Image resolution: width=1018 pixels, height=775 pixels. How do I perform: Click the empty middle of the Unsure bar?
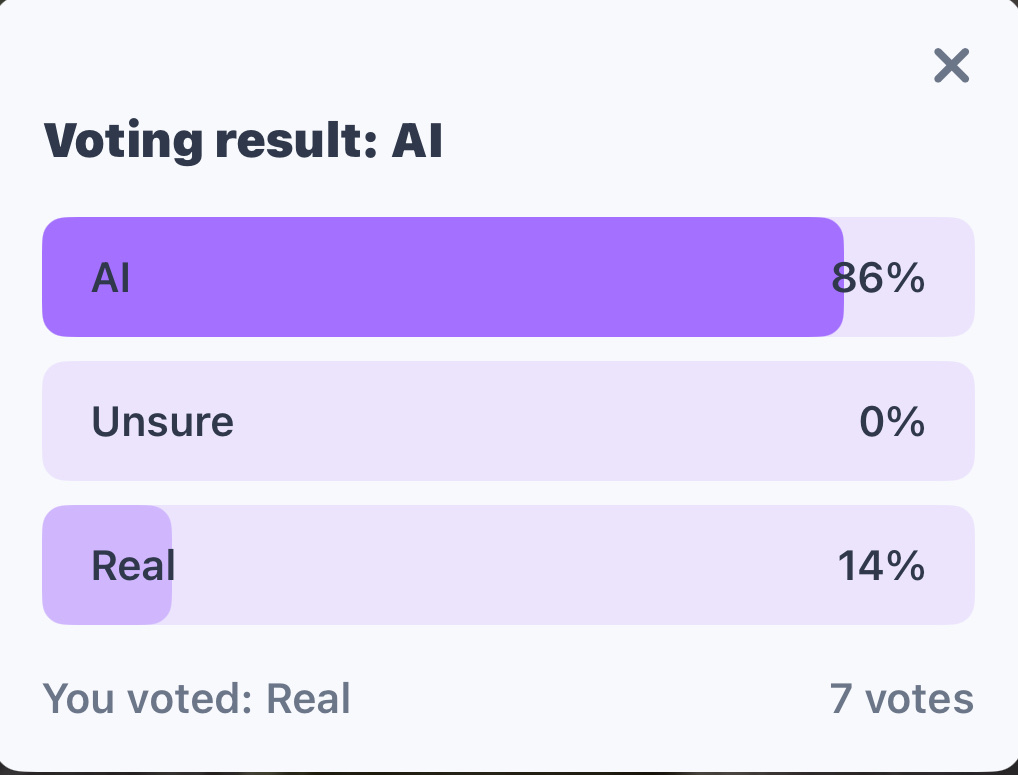pyautogui.click(x=540, y=421)
